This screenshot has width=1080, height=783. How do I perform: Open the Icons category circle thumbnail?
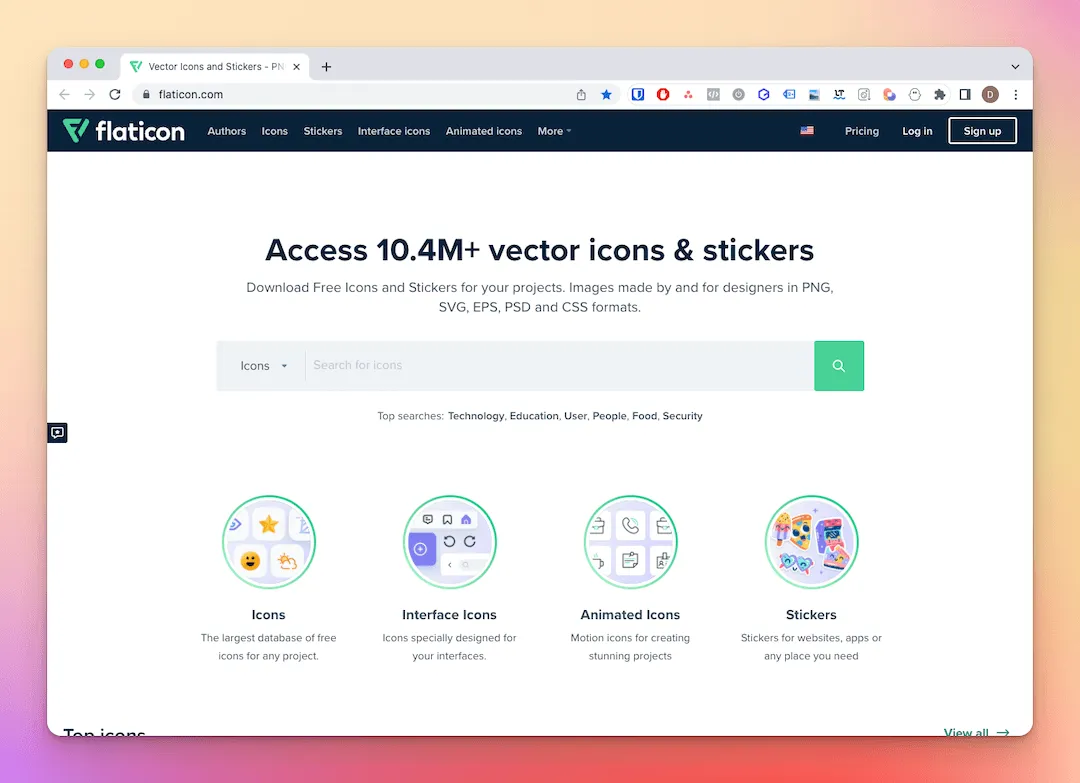269,542
